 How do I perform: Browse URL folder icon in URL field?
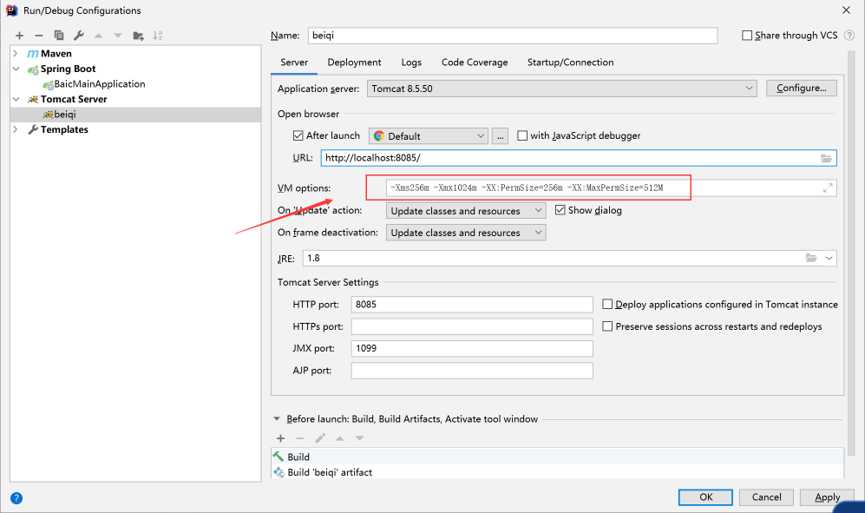[x=826, y=158]
